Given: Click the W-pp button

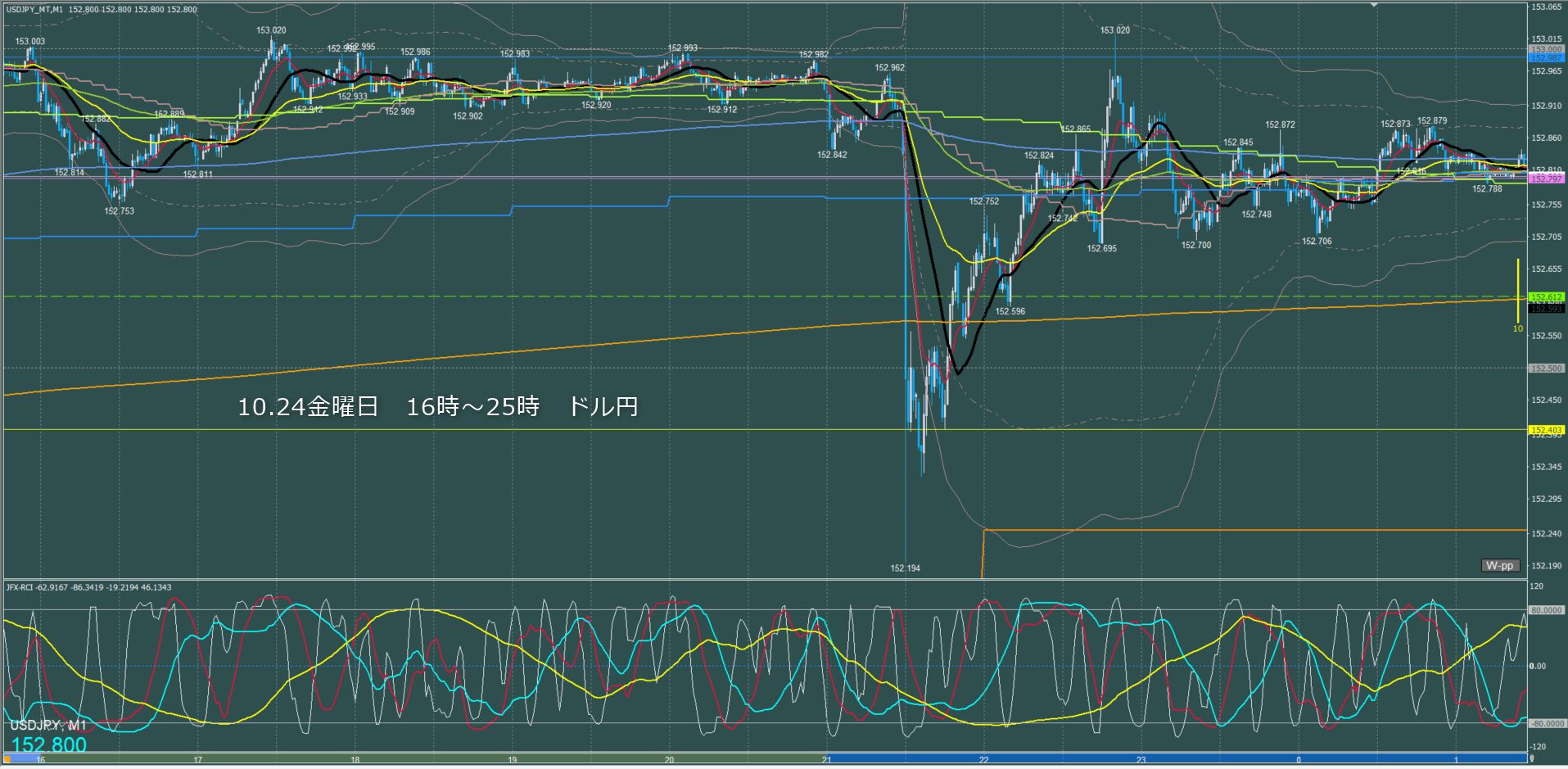Looking at the screenshot, I should 1500,565.
